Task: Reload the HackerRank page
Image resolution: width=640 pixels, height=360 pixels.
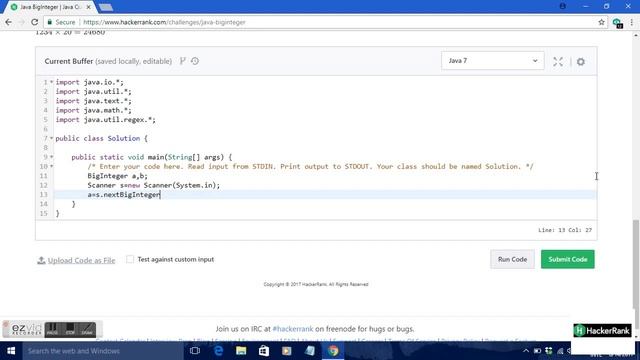Action: pyautogui.click(x=34, y=22)
